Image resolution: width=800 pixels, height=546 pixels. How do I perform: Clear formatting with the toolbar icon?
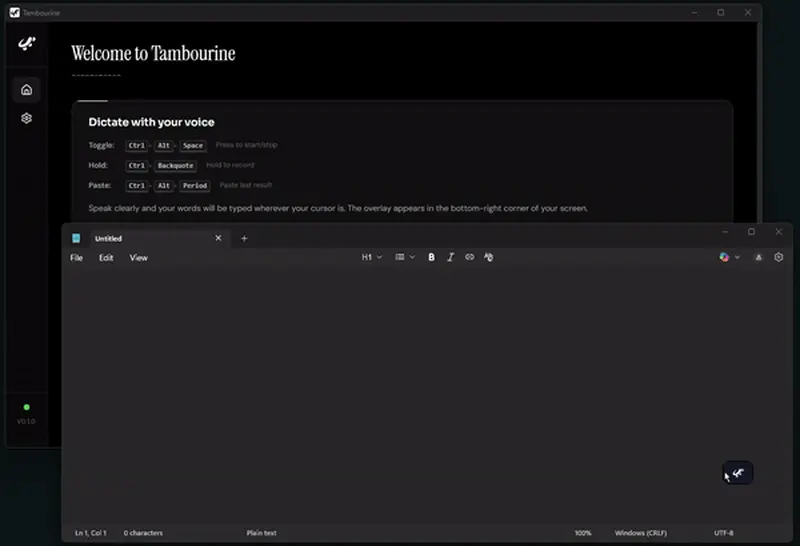[488, 257]
